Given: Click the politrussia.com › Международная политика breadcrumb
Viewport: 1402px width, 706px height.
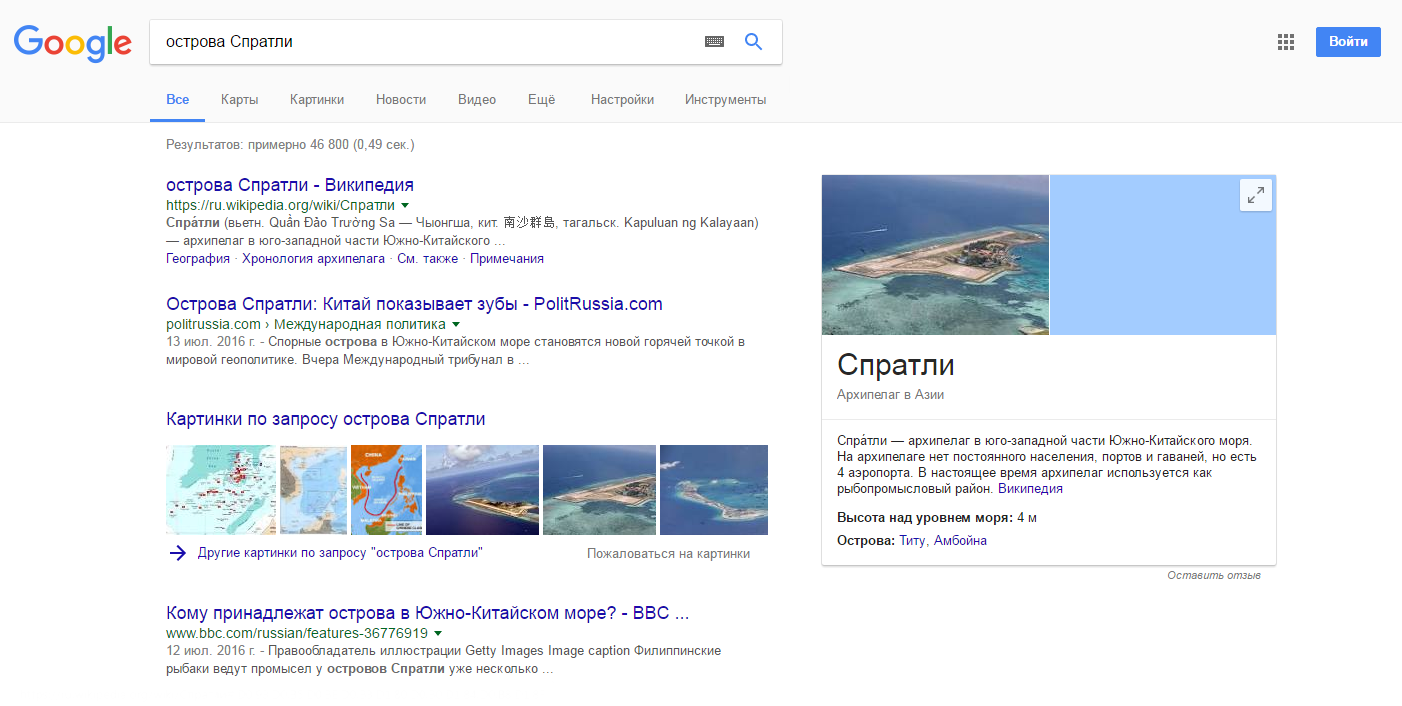Looking at the screenshot, I should [x=306, y=324].
